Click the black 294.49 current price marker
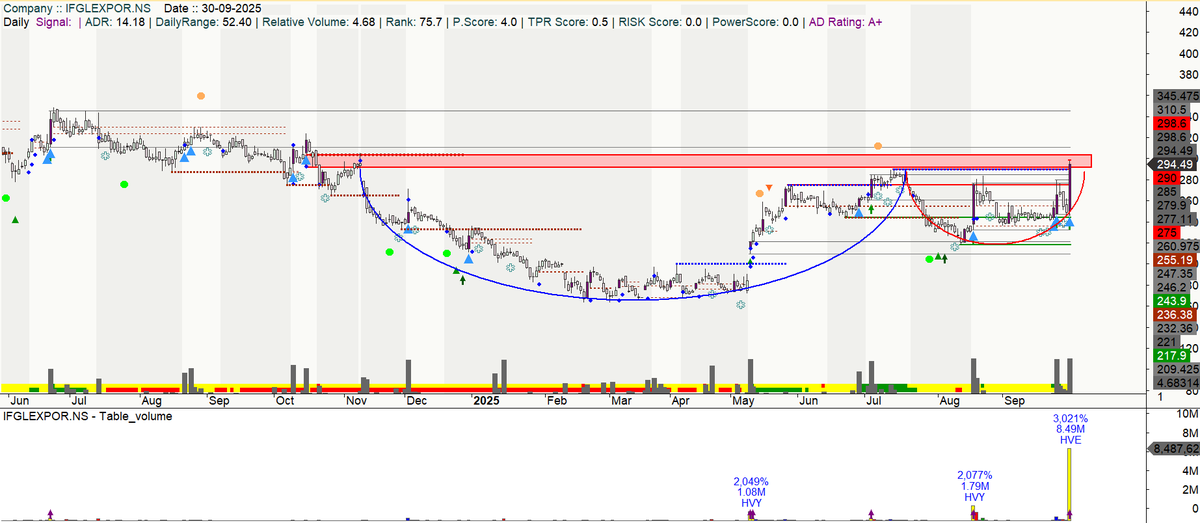The height and width of the screenshot is (523, 1200). pyautogui.click(x=1172, y=165)
